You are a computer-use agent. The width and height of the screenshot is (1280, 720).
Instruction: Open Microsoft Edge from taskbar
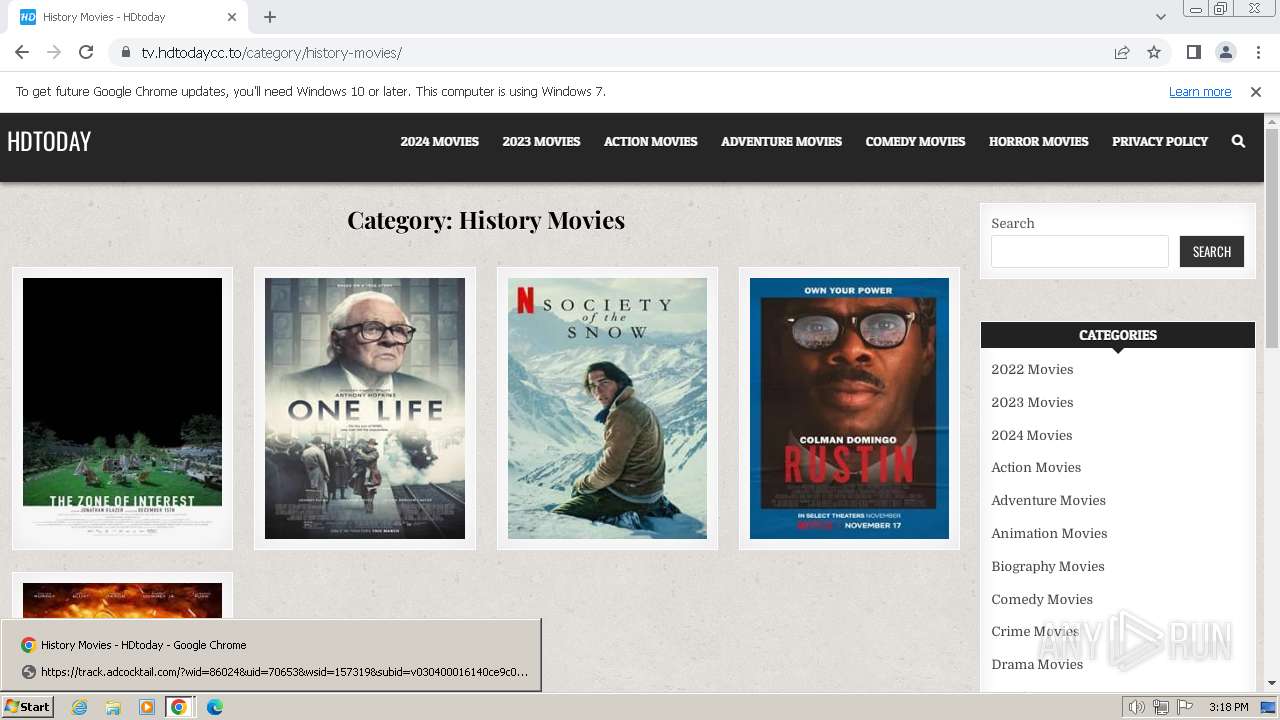214,707
